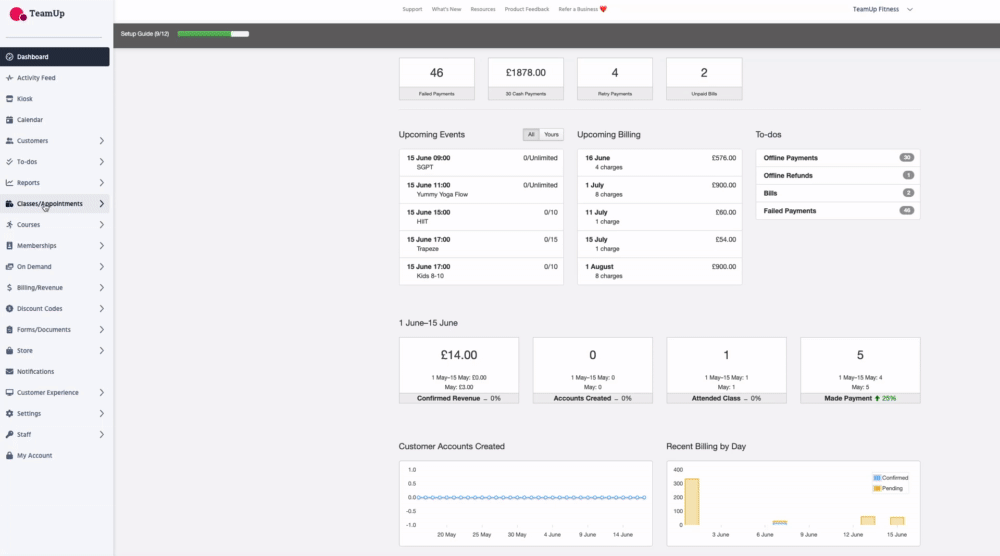Open the TeamUp Fitness account dropdown
This screenshot has width=1000, height=556.
882,9
